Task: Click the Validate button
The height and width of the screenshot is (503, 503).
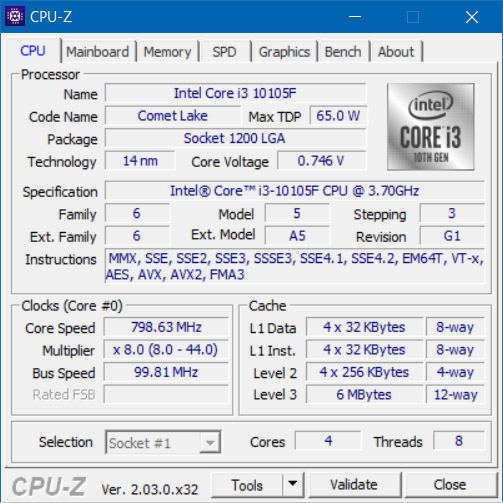Action: pos(354,485)
